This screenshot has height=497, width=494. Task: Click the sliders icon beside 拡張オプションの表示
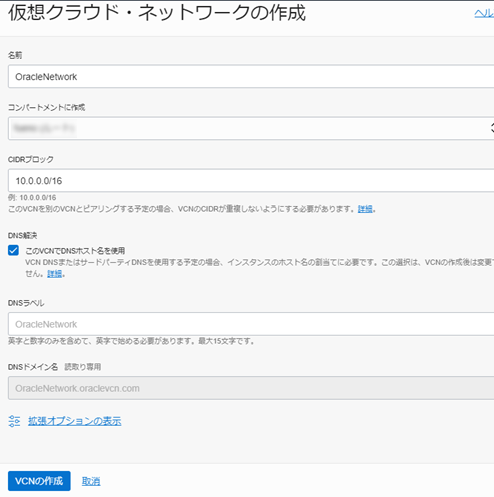coord(14,421)
